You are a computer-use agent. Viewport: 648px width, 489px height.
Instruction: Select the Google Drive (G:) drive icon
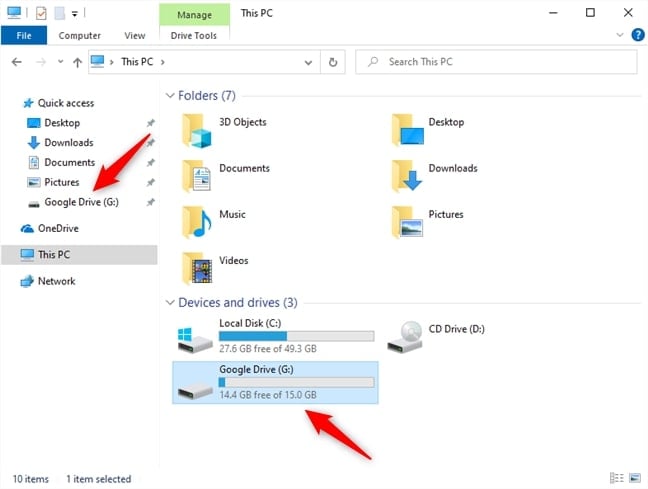pyautogui.click(x=195, y=390)
